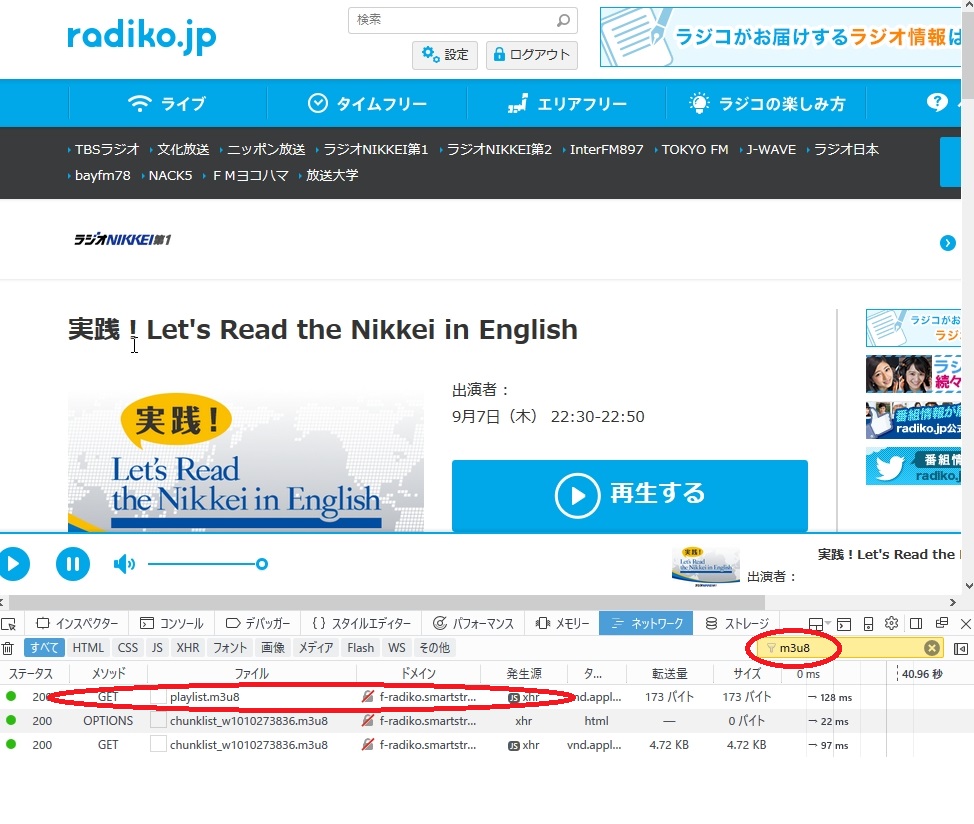Click the ログアウト logout button
Image resolution: width=974 pixels, height=824 pixels.
tap(532, 55)
